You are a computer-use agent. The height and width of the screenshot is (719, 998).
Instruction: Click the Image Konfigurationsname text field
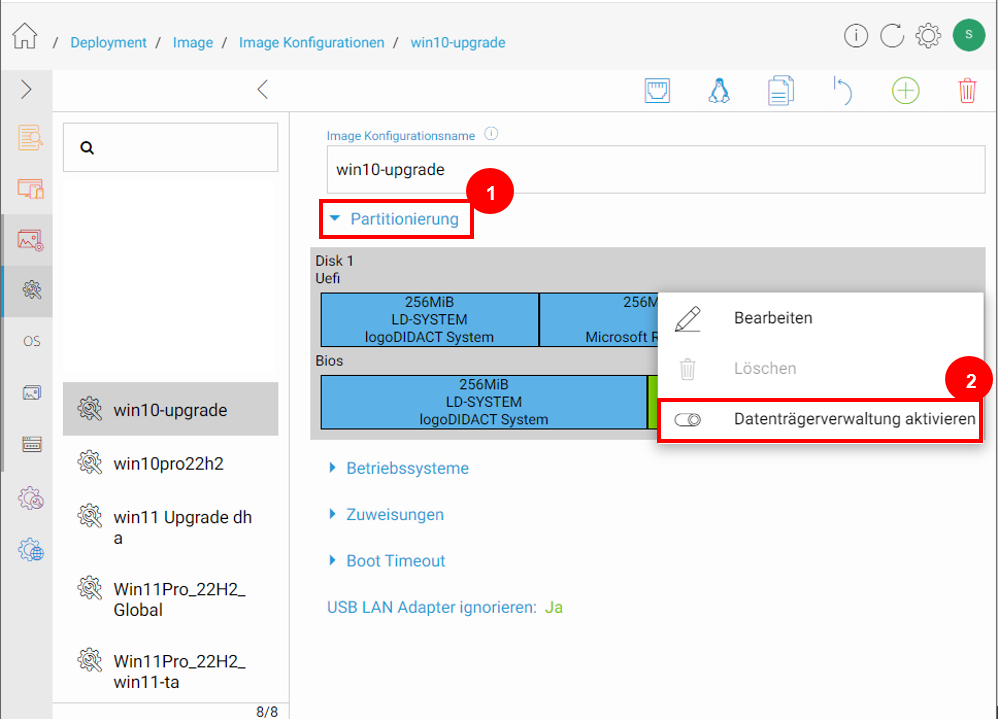pos(656,169)
